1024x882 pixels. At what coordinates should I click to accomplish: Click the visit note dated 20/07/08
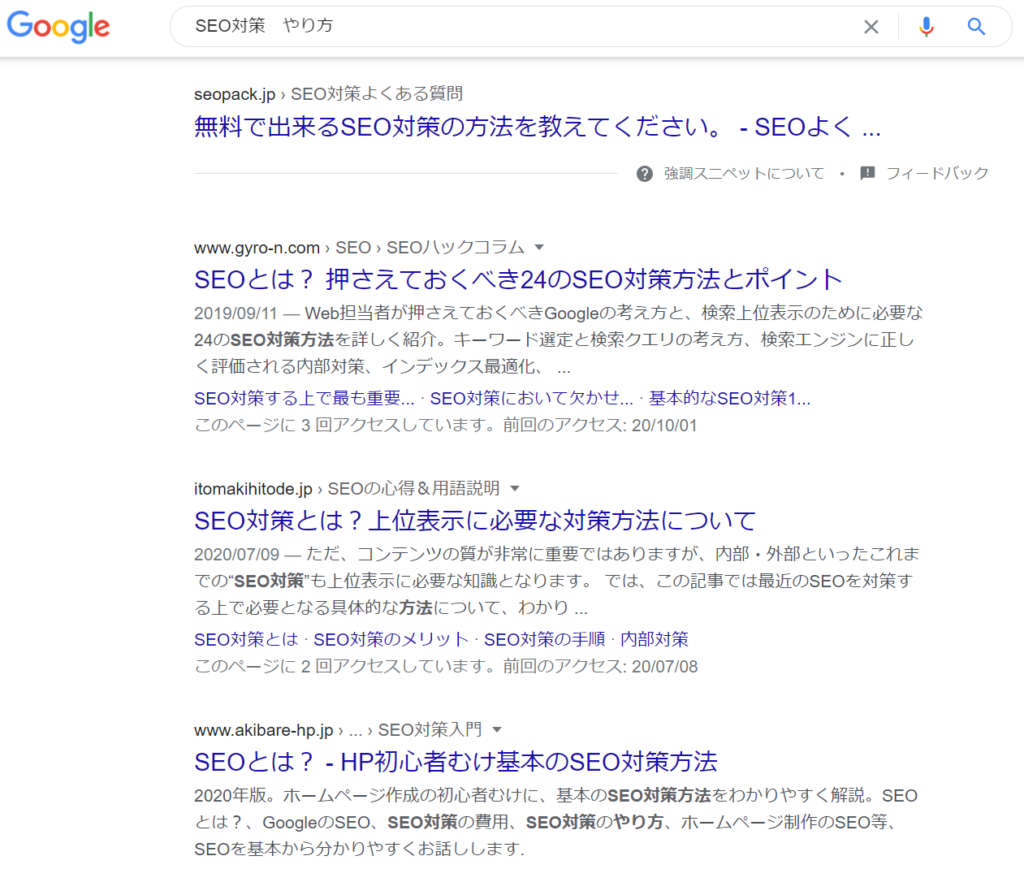click(x=446, y=667)
